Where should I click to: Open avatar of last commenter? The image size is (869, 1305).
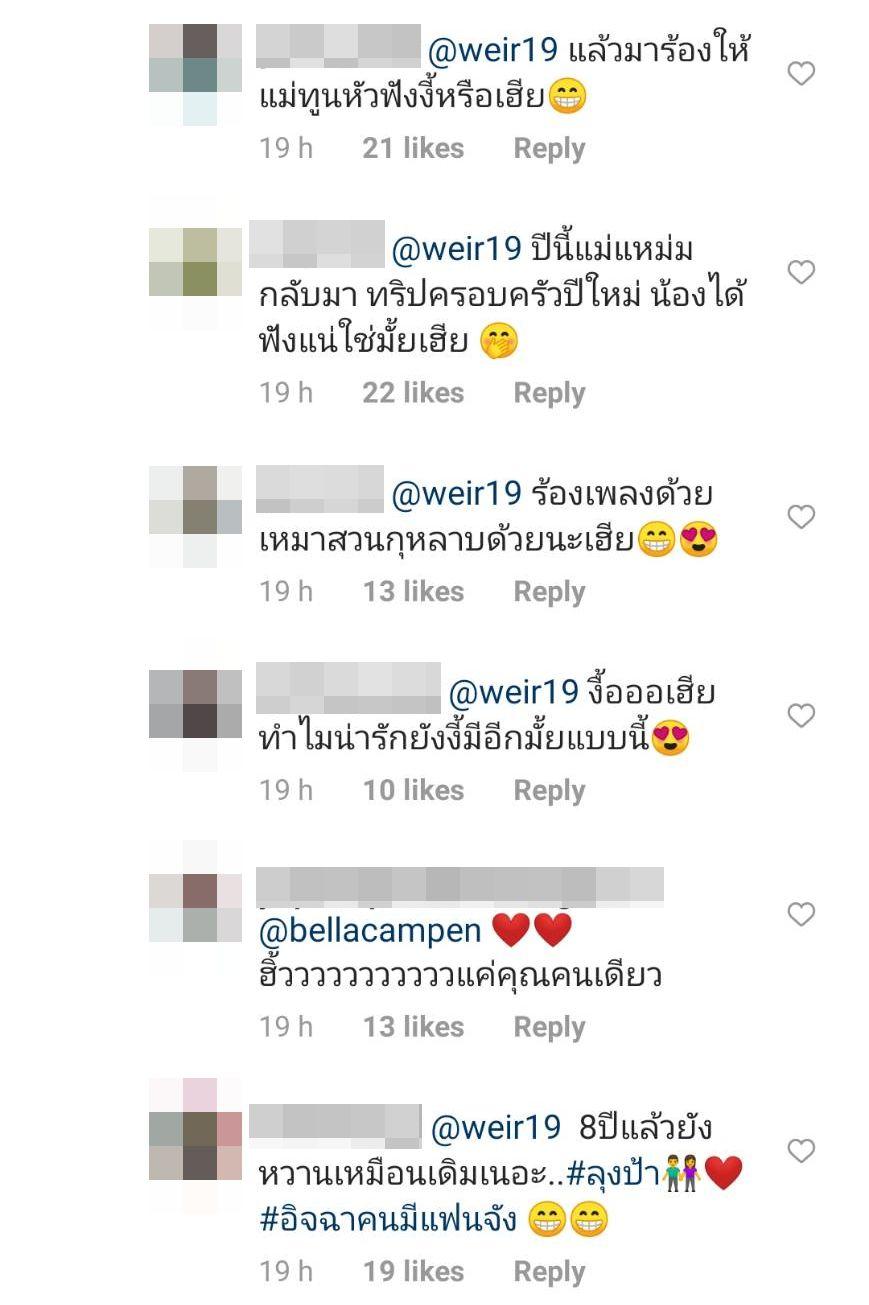click(196, 1145)
